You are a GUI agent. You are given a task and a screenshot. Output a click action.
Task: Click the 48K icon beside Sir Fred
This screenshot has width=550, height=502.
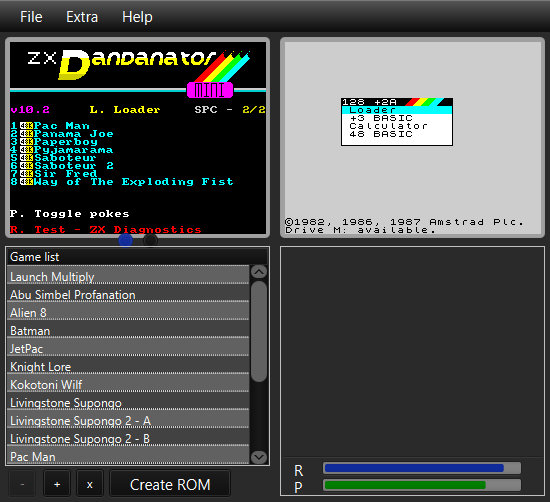(26, 173)
